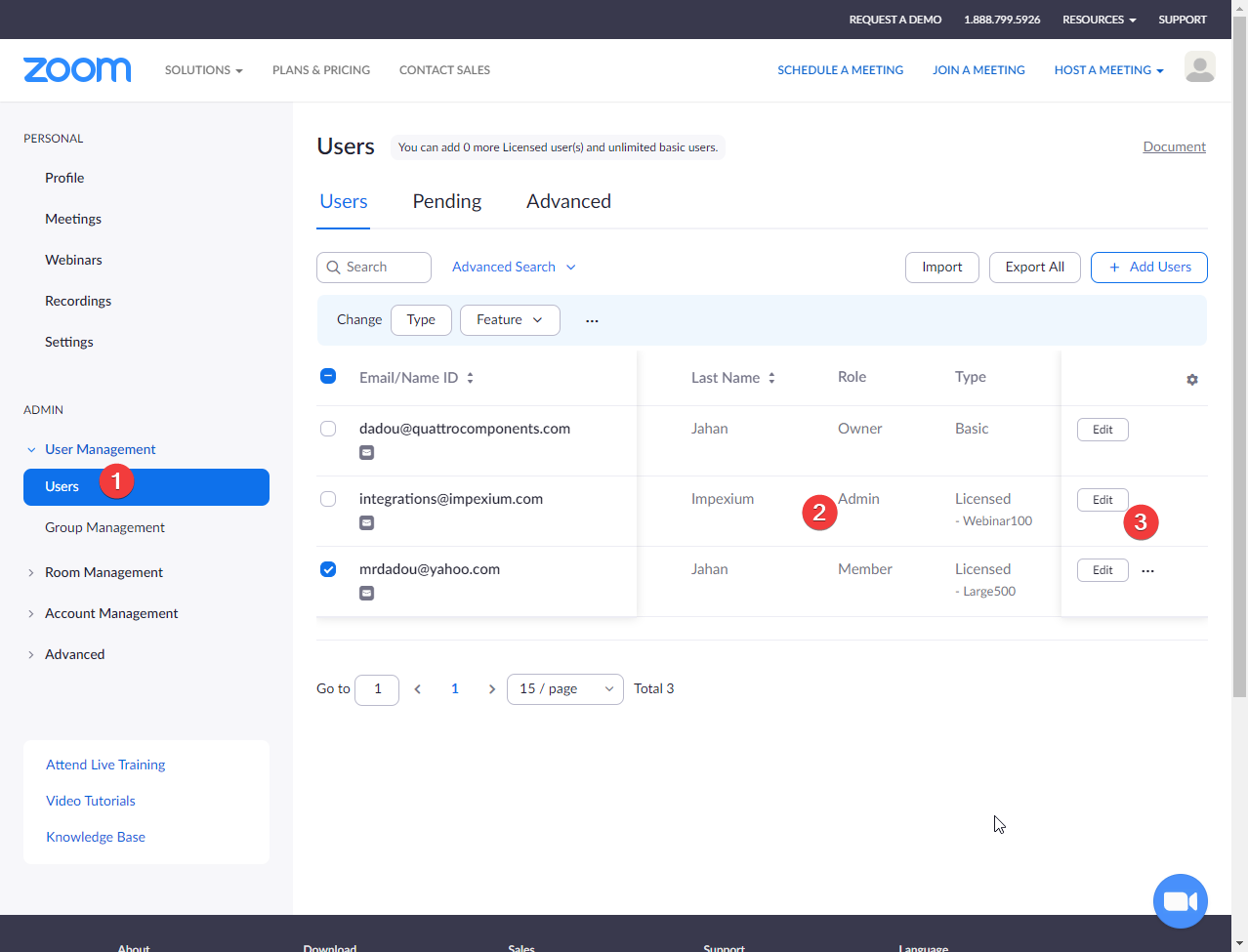Edit integrations@impexium.com user

pos(1102,500)
